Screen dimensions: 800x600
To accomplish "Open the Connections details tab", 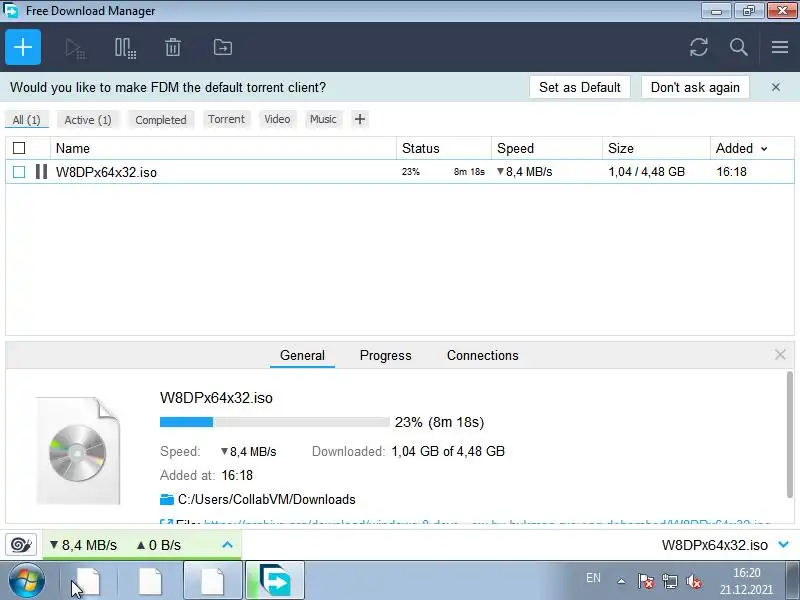I will [x=483, y=356].
